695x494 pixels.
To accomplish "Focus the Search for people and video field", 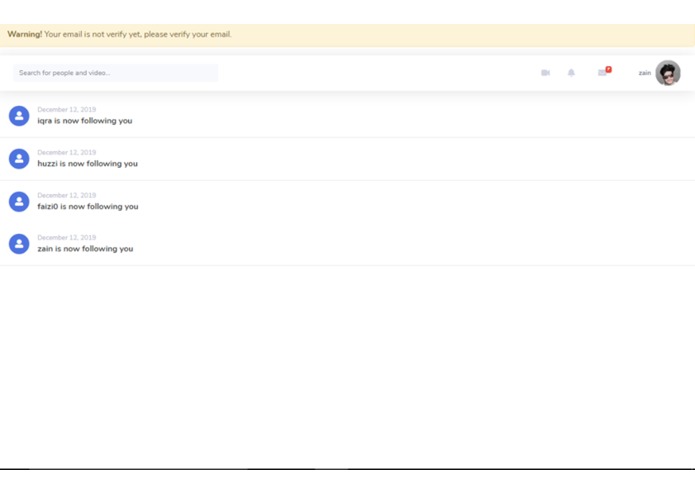I will [x=116, y=73].
